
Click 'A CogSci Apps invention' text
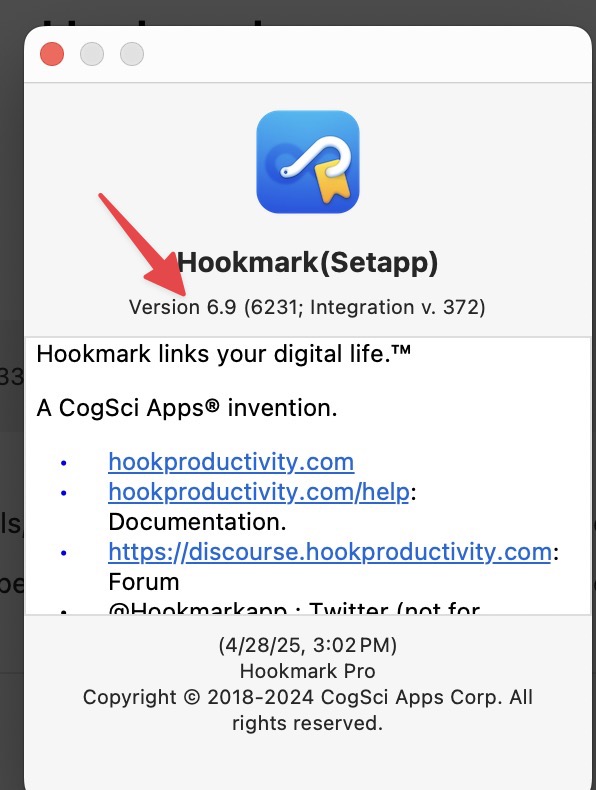click(x=187, y=408)
